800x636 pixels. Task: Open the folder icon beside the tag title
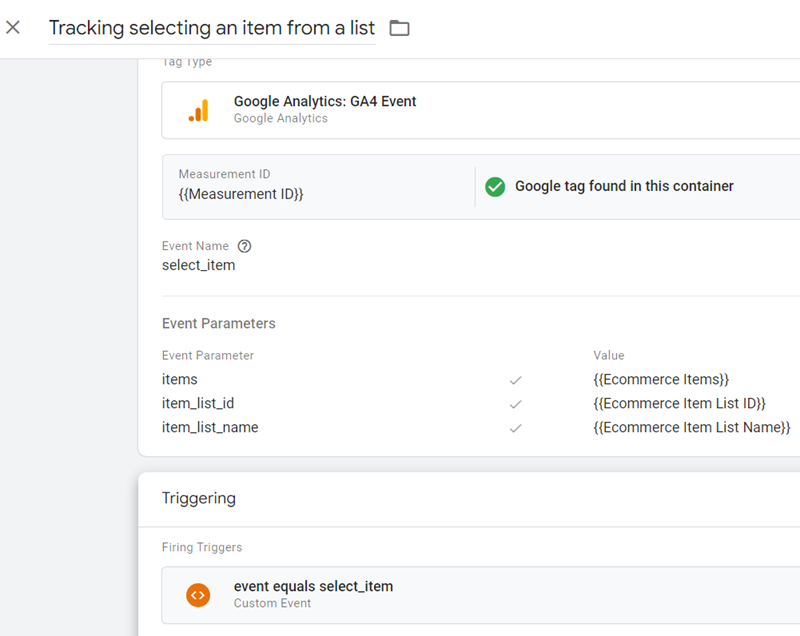click(399, 28)
